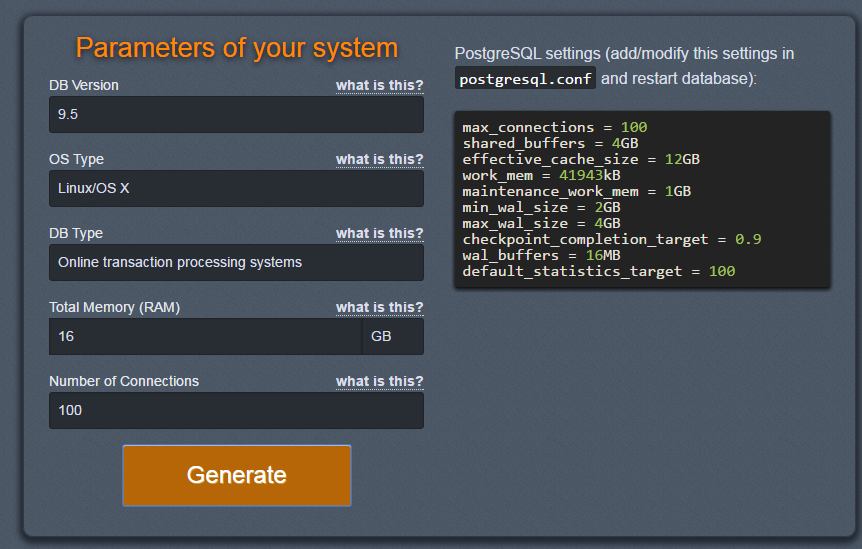Click the work_mem = 41943kB line
Viewport: 862px width, 549px height.
(541, 175)
